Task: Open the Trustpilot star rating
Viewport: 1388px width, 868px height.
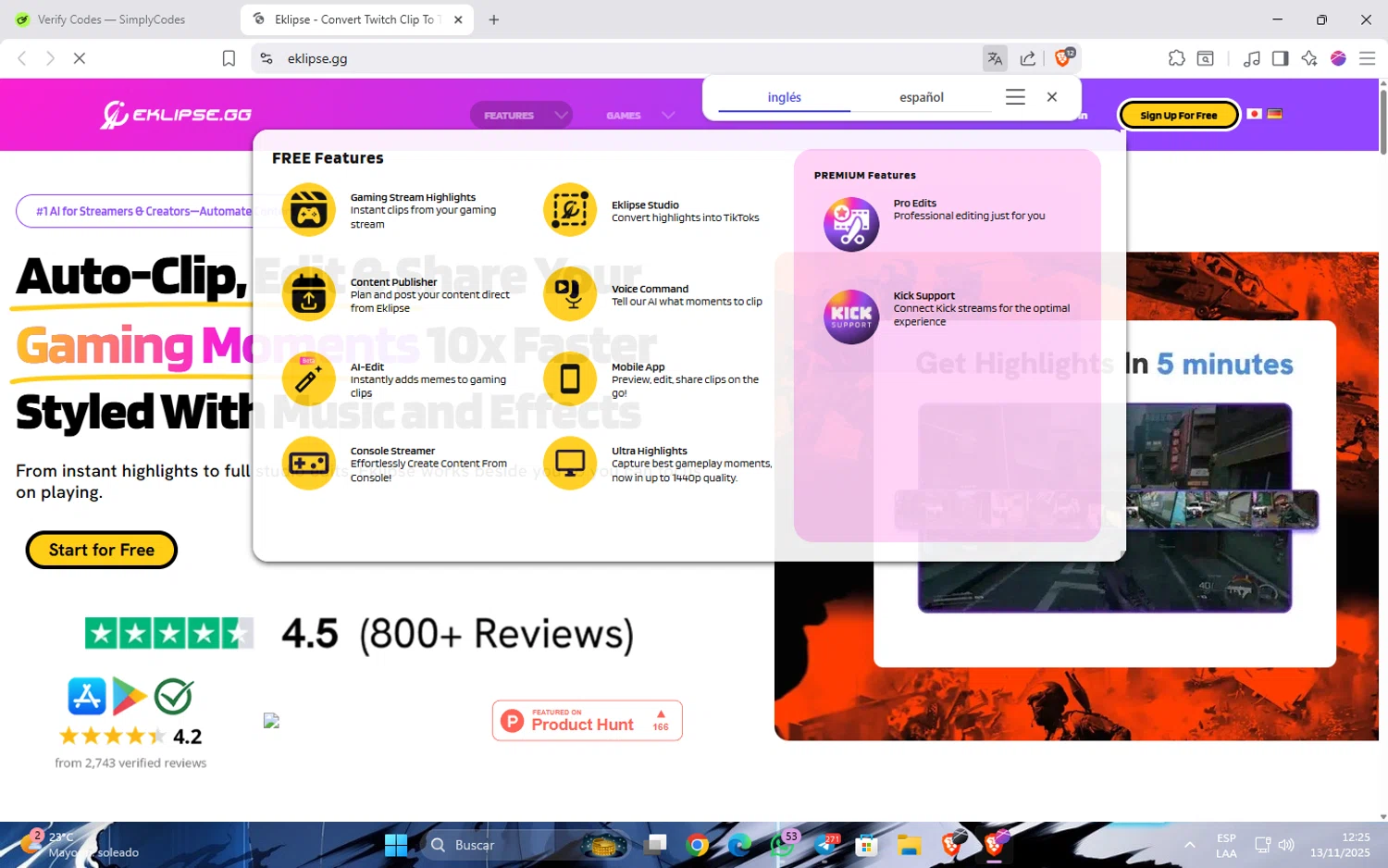Action: (x=168, y=634)
